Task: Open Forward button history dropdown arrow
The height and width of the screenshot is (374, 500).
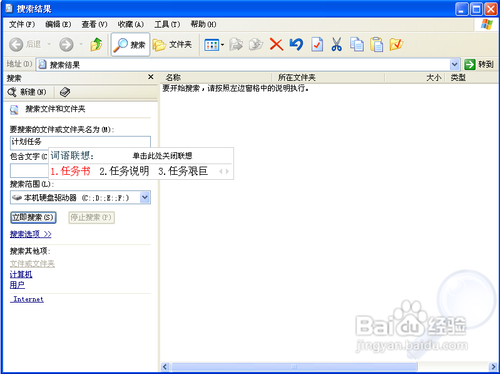Action: click(x=81, y=44)
